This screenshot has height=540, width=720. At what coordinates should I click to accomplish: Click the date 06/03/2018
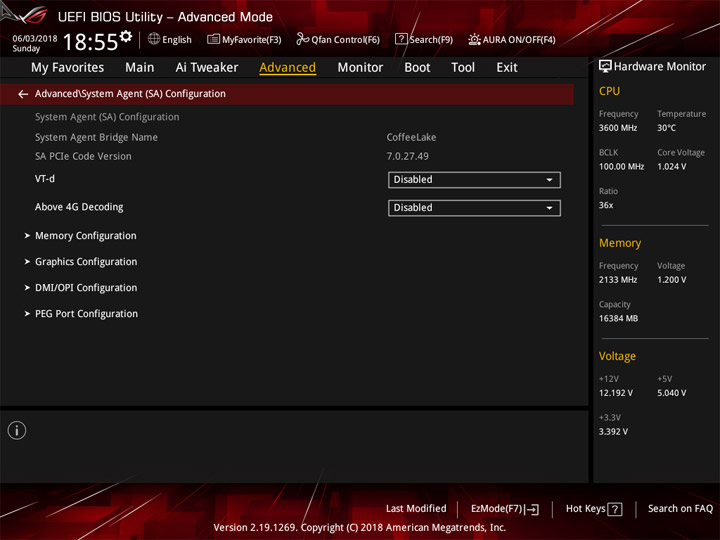pos(35,39)
